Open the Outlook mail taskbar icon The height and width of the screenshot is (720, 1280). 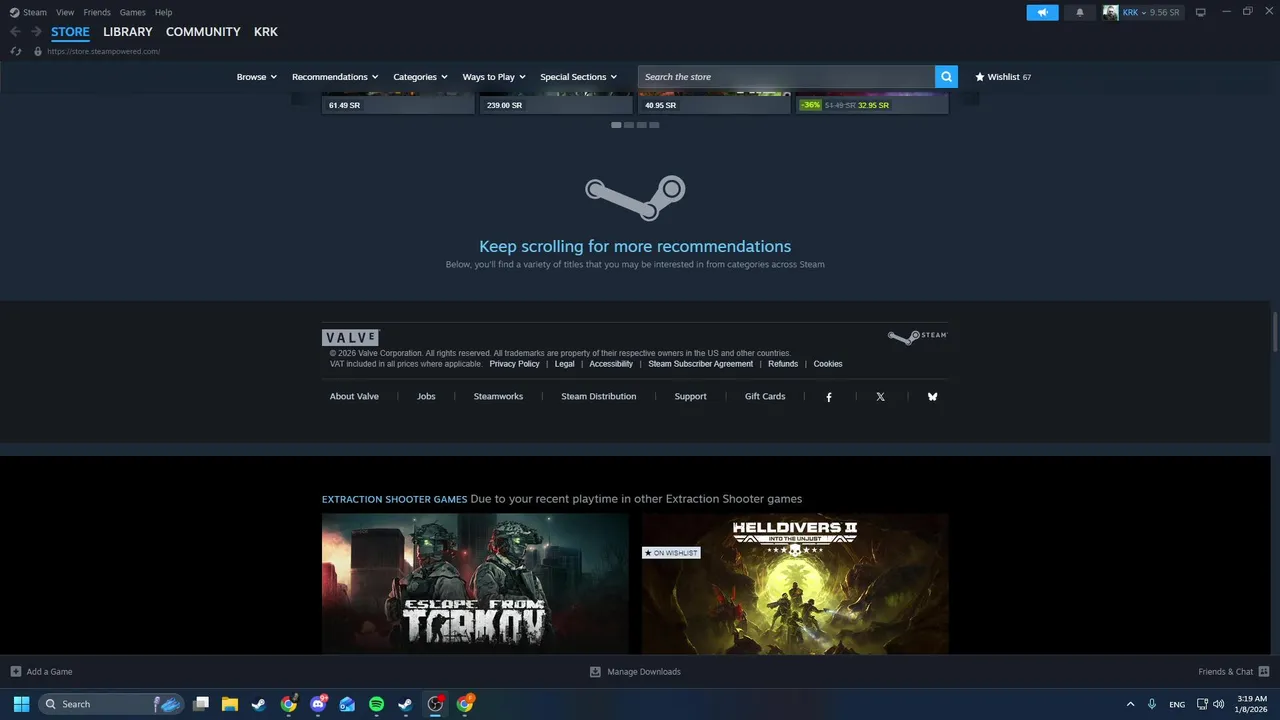[x=347, y=704]
